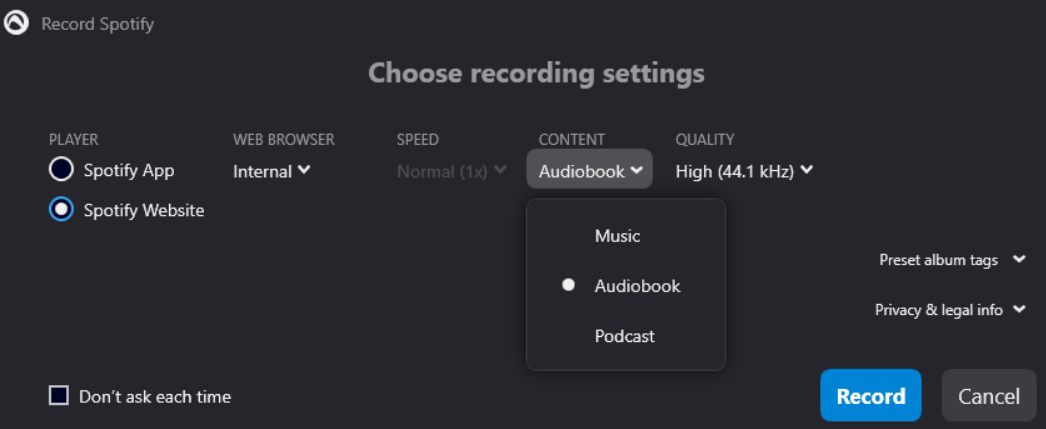This screenshot has height=429, width=1046.
Task: Open the Quality High (44.1 kHz) dropdown
Action: [x=744, y=171]
